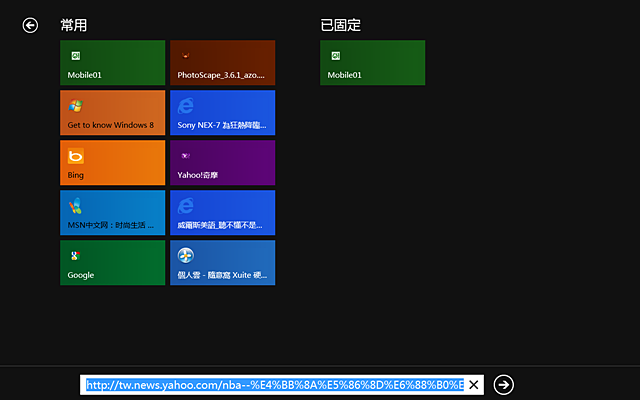
Task: Go back using the circled left arrow
Action: click(x=30, y=25)
